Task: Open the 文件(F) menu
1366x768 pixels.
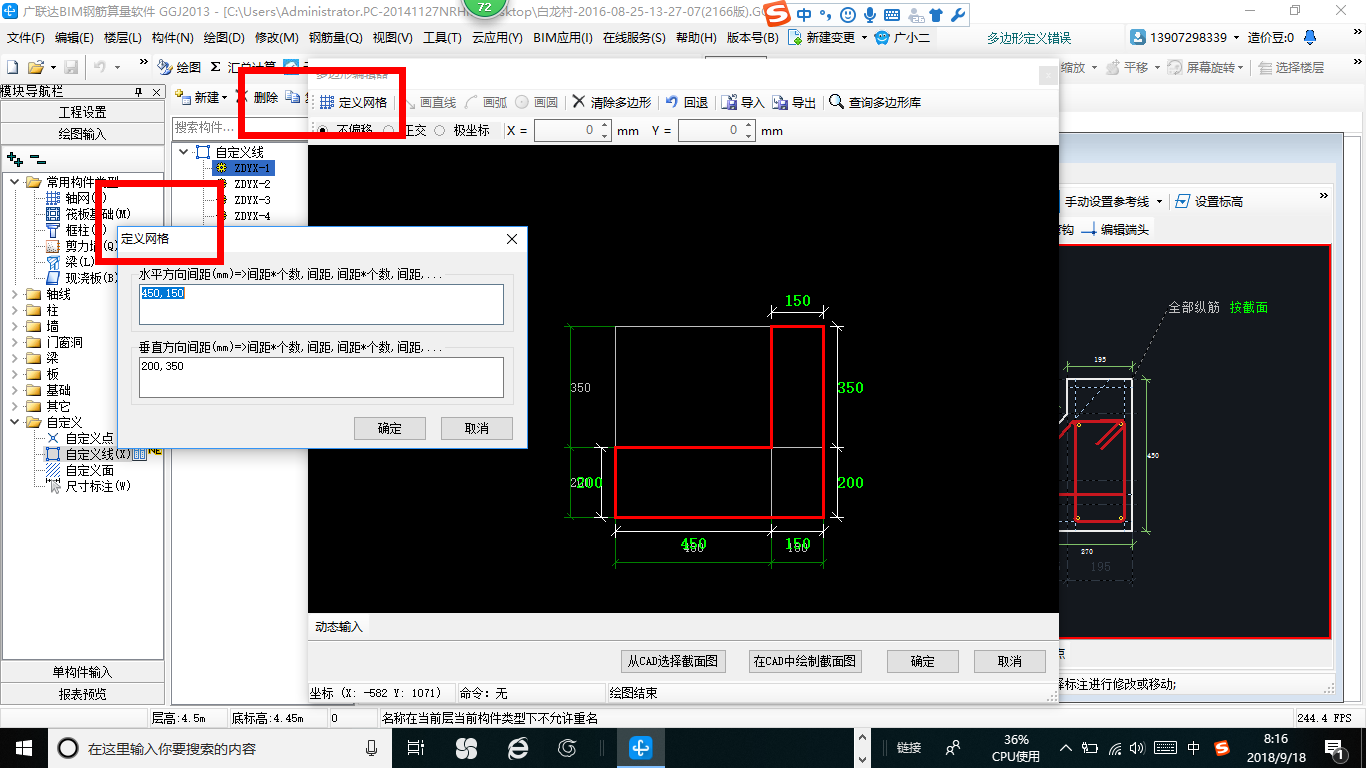Action: (26, 37)
